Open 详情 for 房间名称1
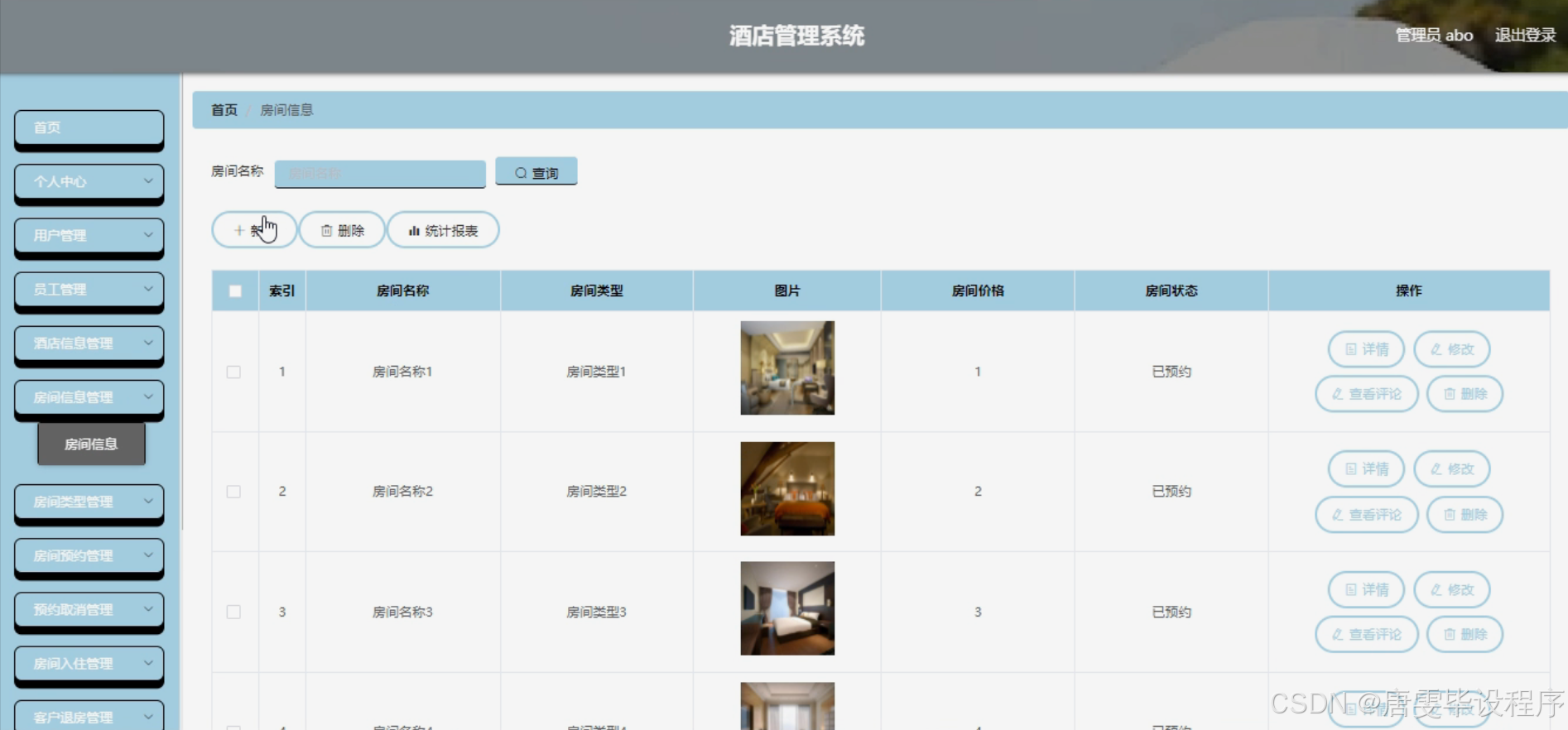The height and width of the screenshot is (730, 1568). click(1366, 349)
